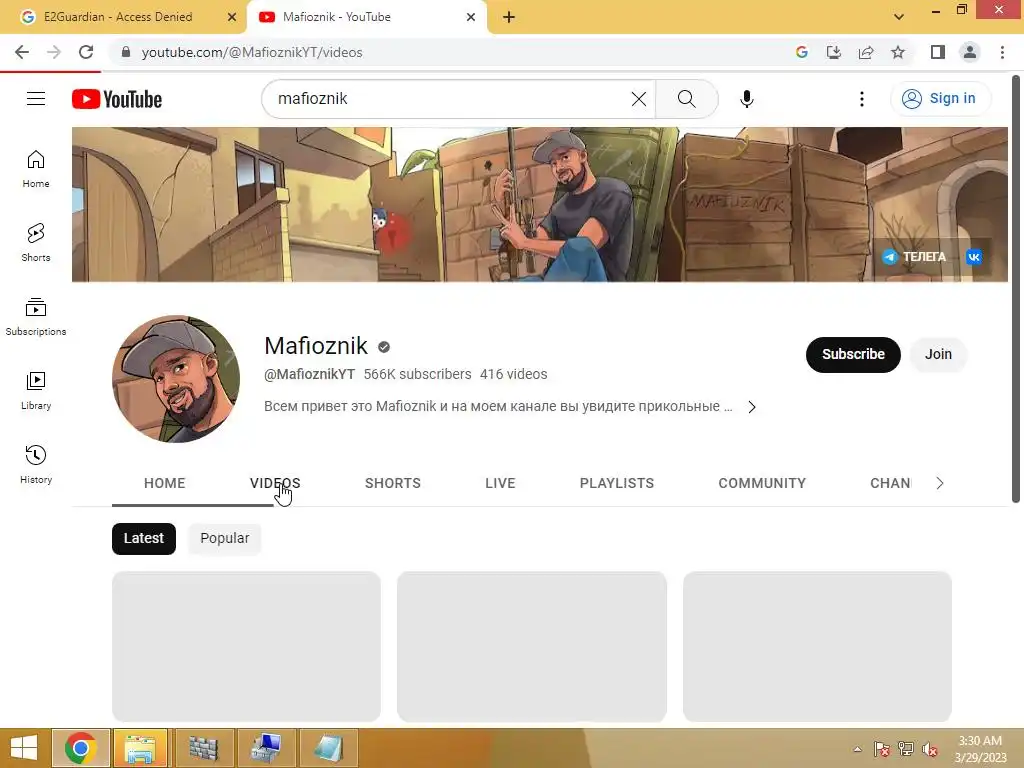Viewport: 1024px width, 768px height.
Task: Click Sign in
Action: [940, 99]
